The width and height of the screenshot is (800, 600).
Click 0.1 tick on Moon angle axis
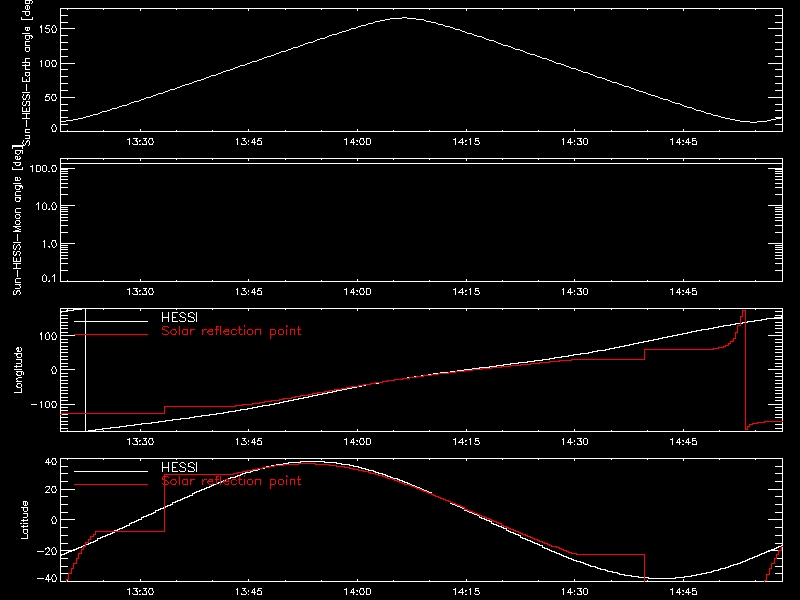(x=49, y=278)
